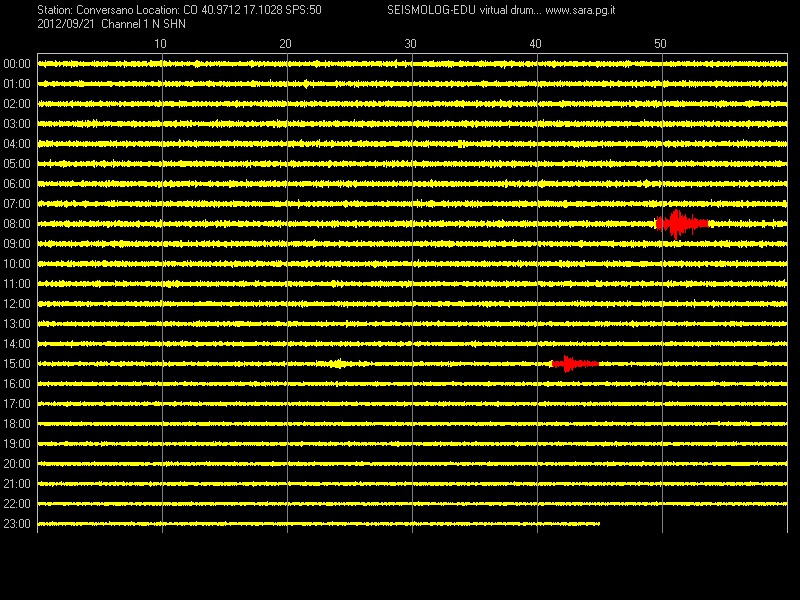The width and height of the screenshot is (800, 600).
Task: Click the 30 minute axis label
Action: [x=410, y=44]
